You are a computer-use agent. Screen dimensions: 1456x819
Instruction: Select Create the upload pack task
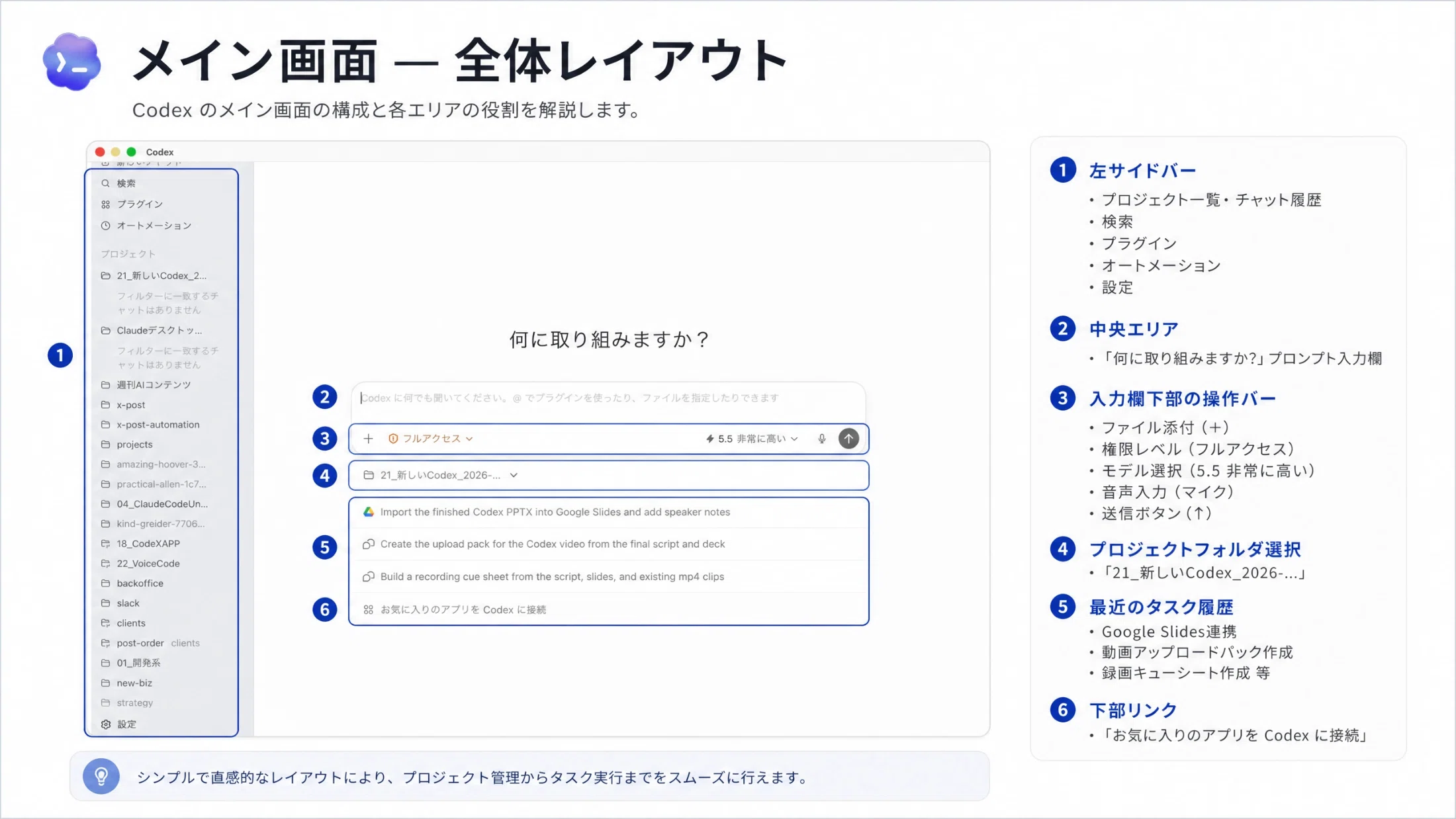[x=608, y=544]
